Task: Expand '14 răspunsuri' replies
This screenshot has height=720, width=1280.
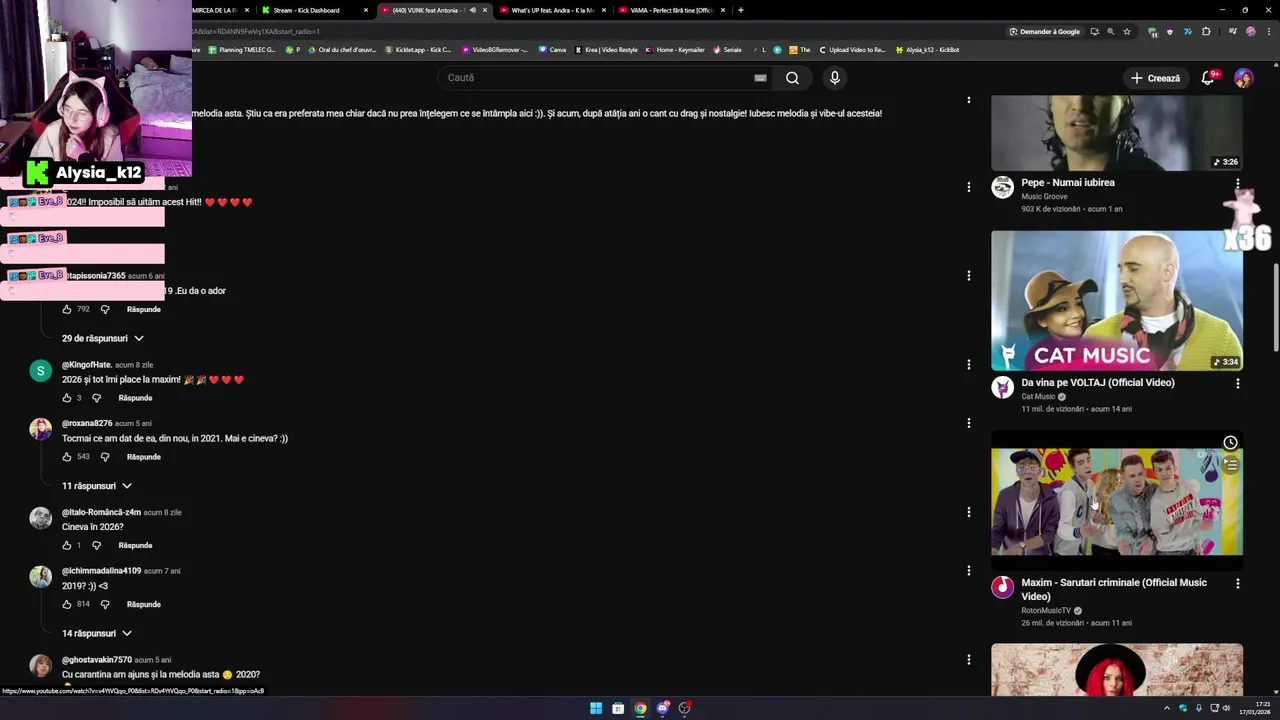Action: (x=97, y=633)
